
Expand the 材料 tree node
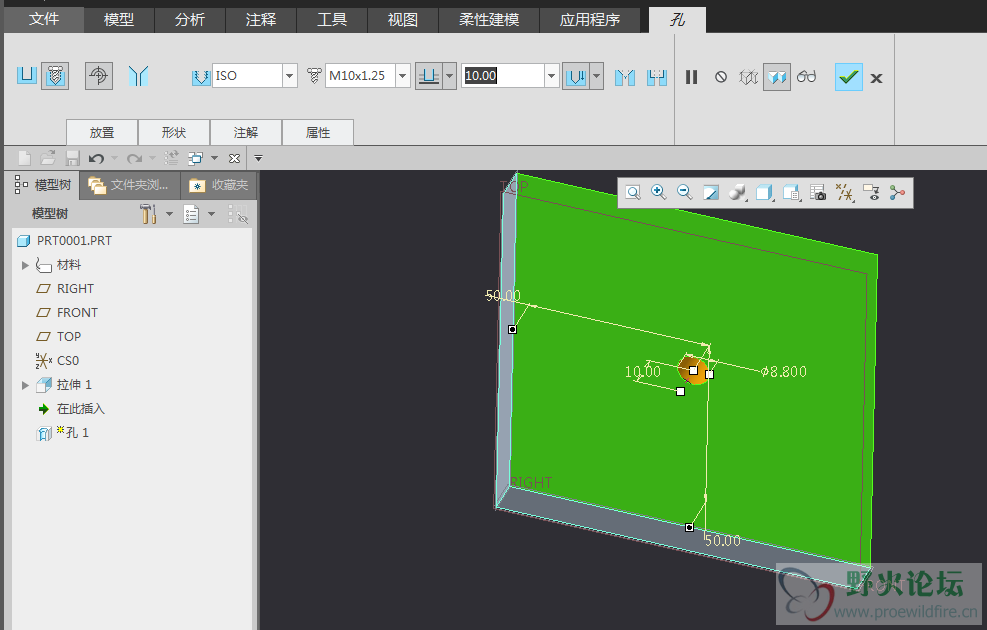[25, 265]
